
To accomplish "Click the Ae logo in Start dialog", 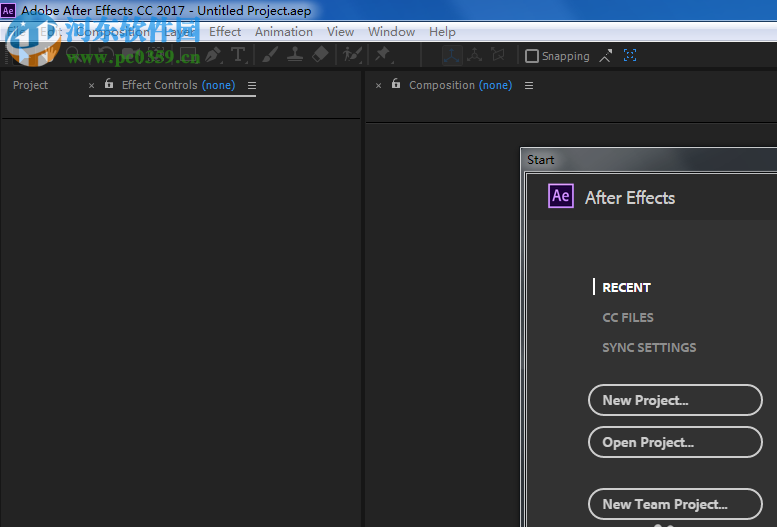I will (x=561, y=196).
